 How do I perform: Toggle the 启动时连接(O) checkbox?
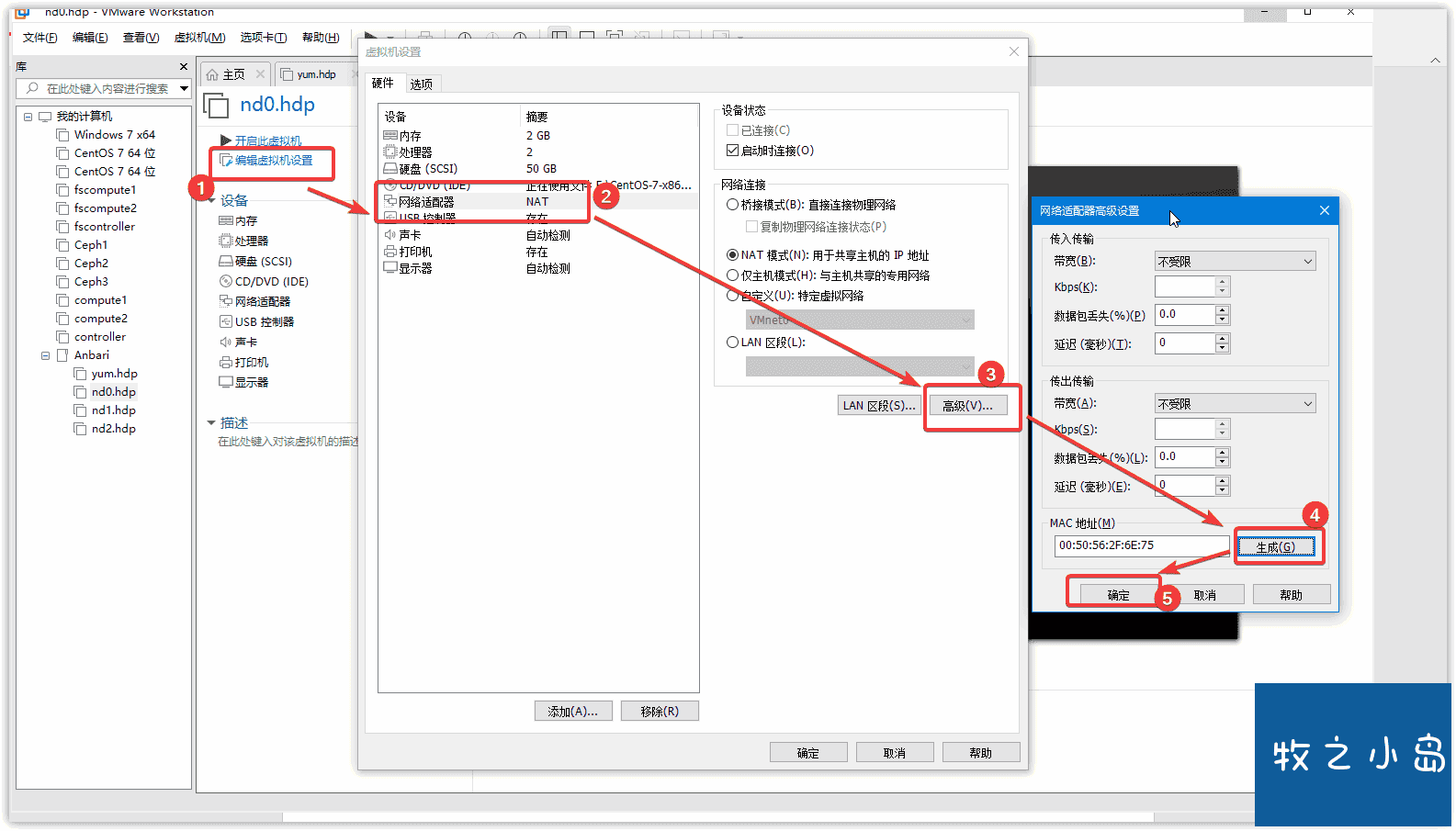click(x=732, y=150)
